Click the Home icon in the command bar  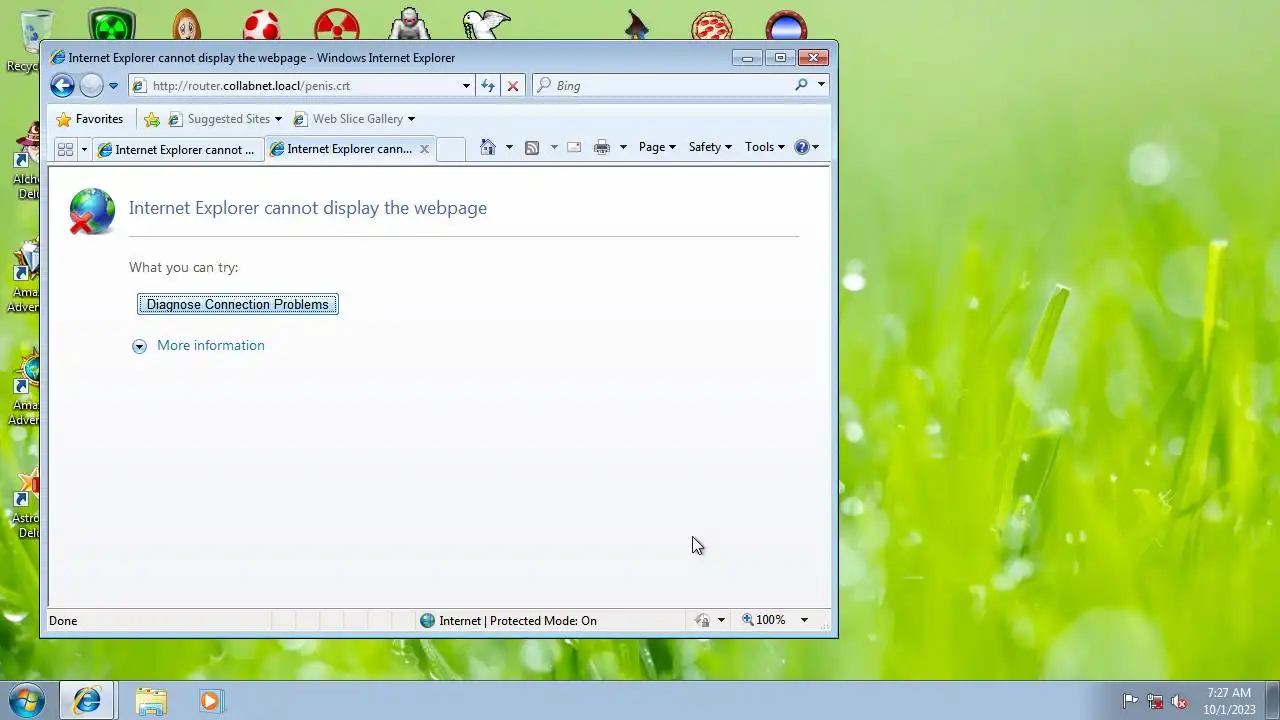(488, 147)
